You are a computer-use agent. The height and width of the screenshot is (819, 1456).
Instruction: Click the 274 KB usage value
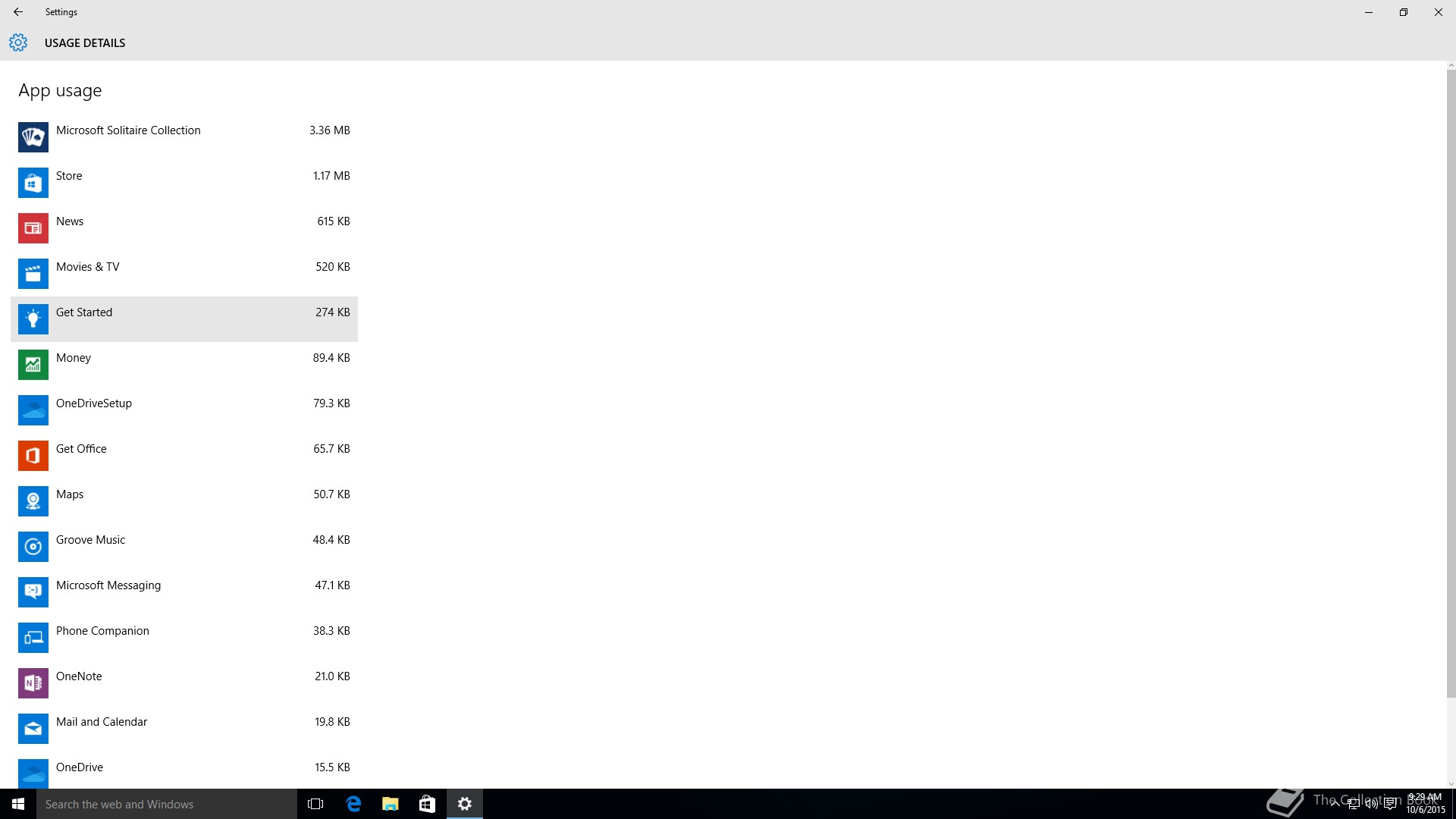(x=333, y=312)
